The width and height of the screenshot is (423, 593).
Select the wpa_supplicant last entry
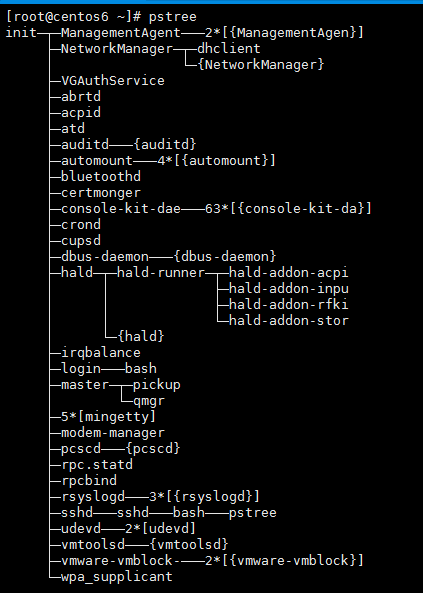point(117,577)
